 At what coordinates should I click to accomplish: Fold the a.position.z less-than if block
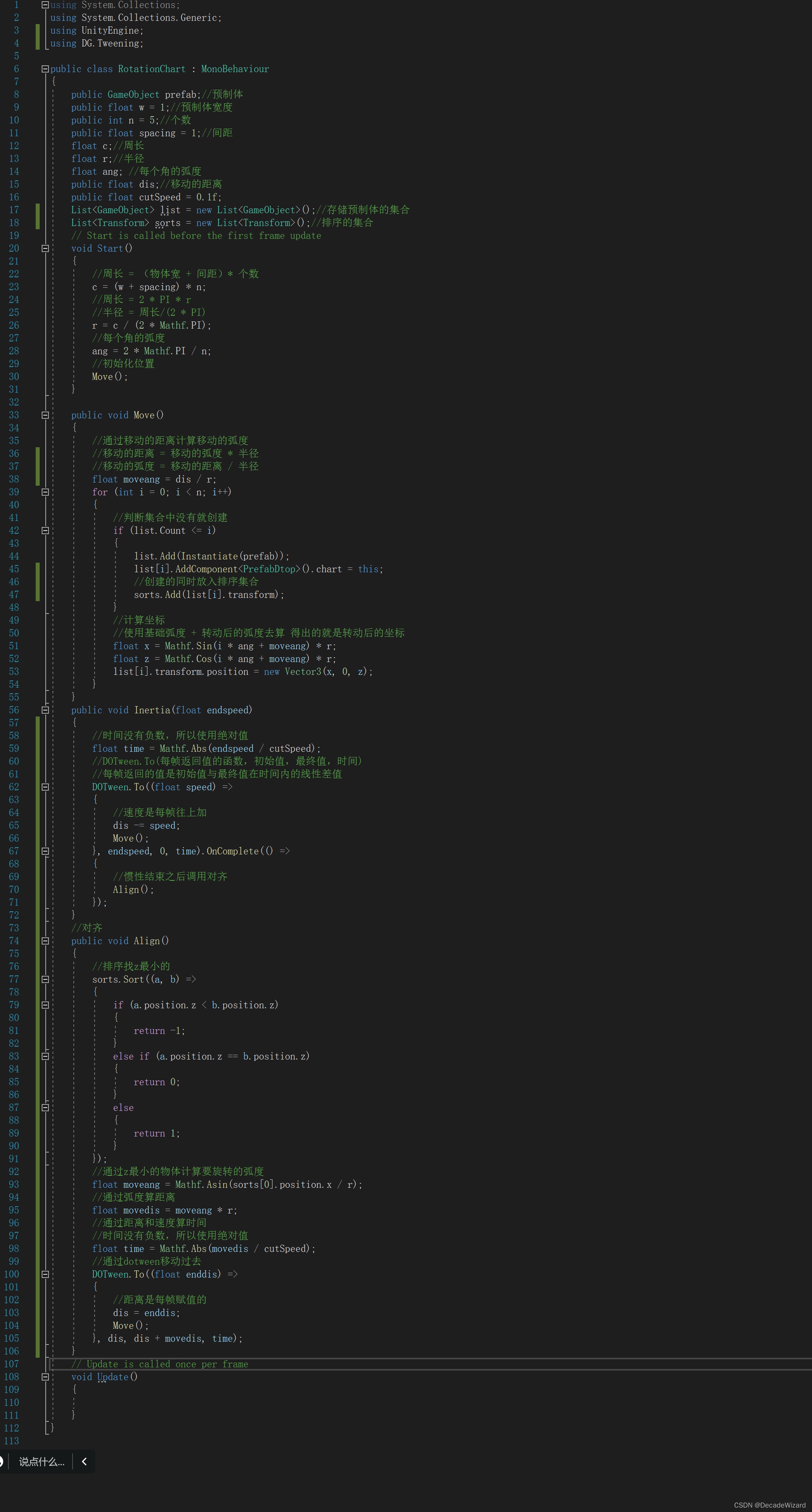(x=45, y=1005)
